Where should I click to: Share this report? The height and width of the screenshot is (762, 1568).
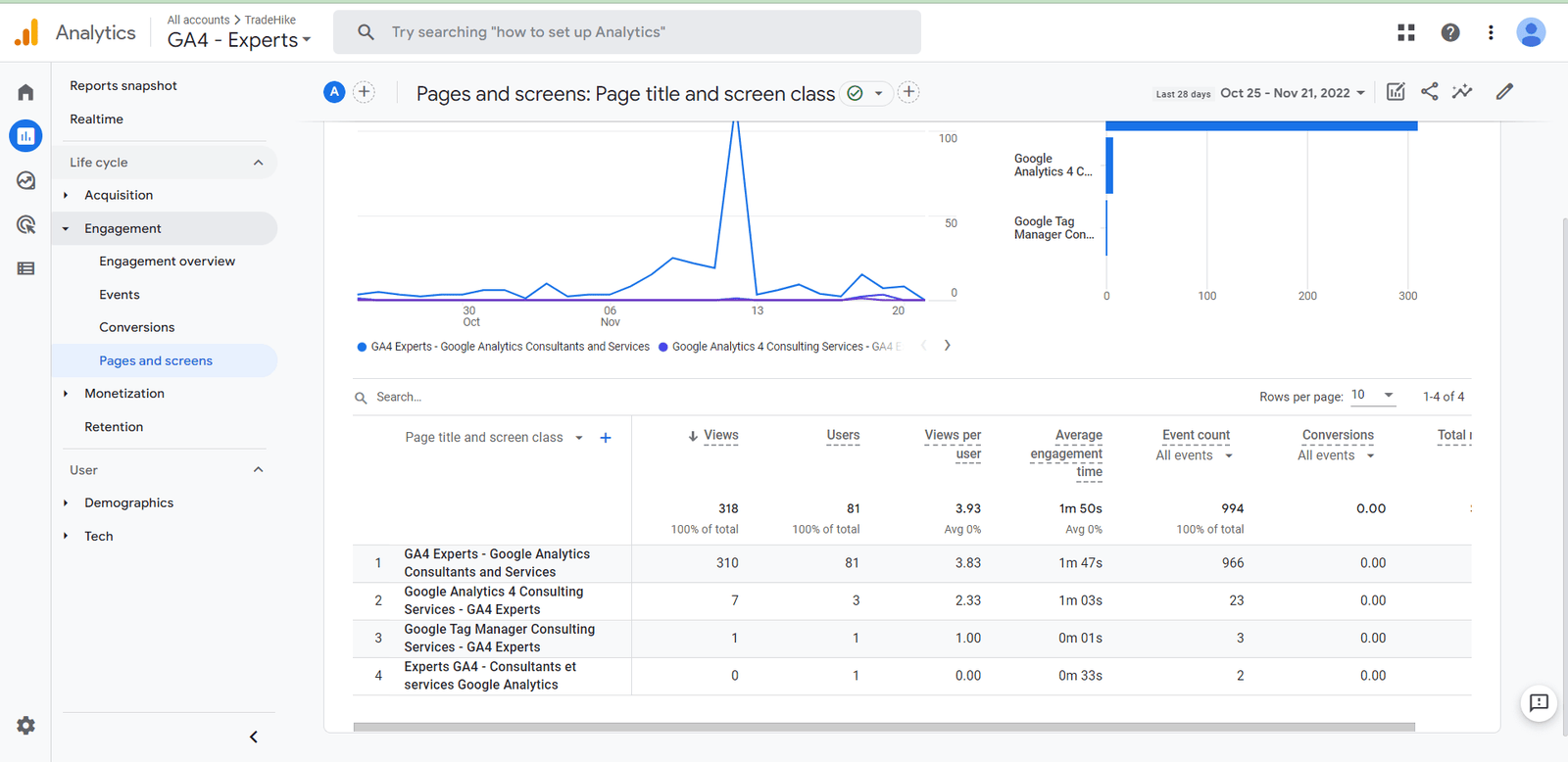(x=1430, y=91)
